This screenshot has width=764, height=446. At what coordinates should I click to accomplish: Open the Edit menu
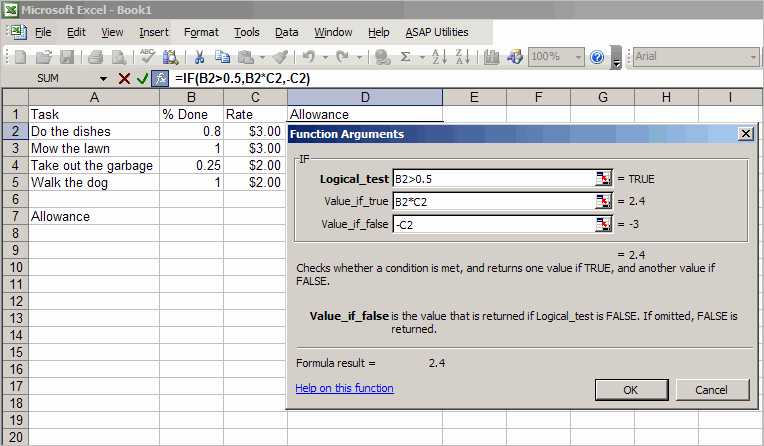coord(76,32)
